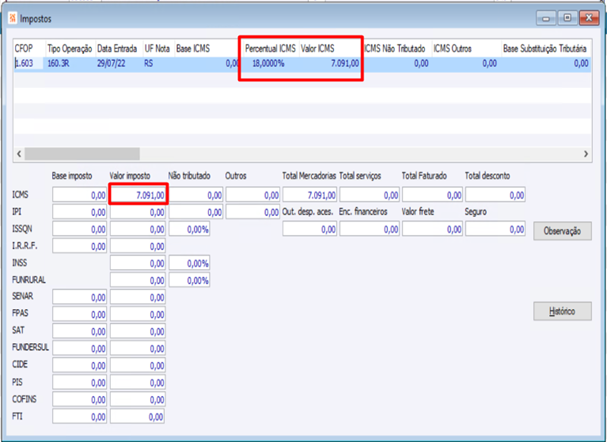The image size is (607, 442).
Task: Click the 160.3R operation type cell
Action: 70,63
